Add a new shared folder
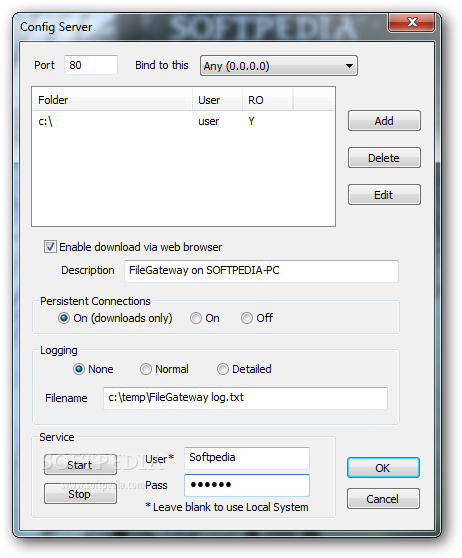The width and height of the screenshot is (462, 558). pos(384,121)
